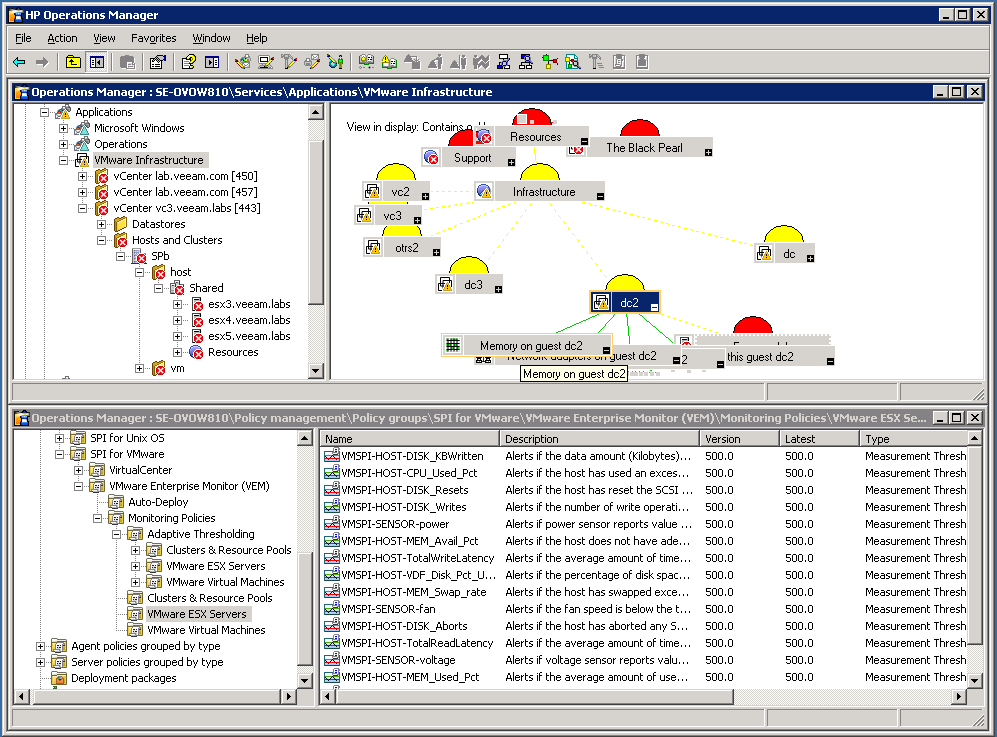Screen dimensions: 997x737
Task: Select VMware ESX Servers in policy tree
Action: [x=196, y=614]
